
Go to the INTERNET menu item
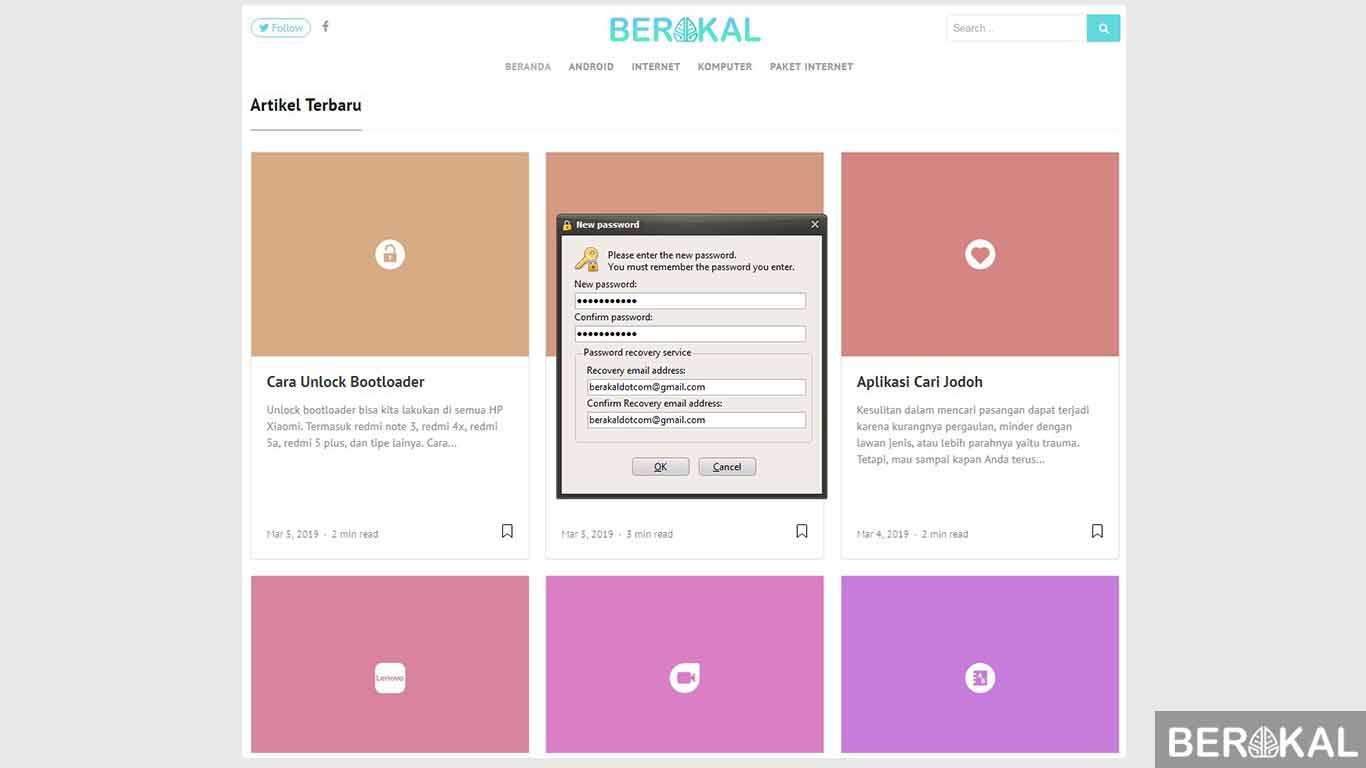[x=656, y=67]
